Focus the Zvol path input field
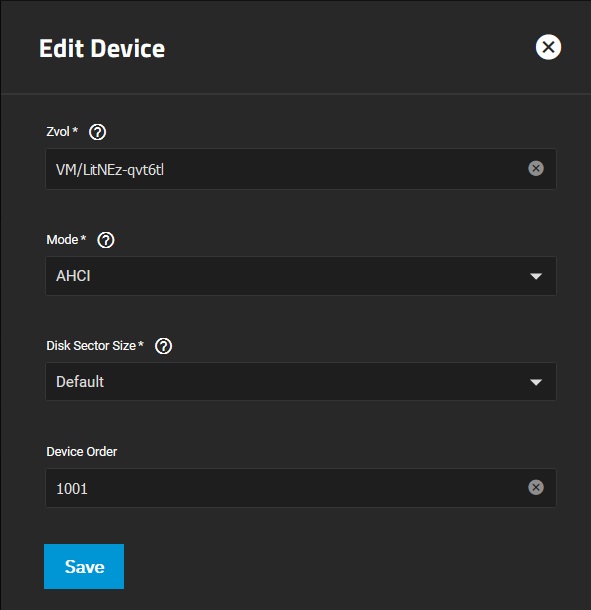The width and height of the screenshot is (591, 610). tap(286, 169)
